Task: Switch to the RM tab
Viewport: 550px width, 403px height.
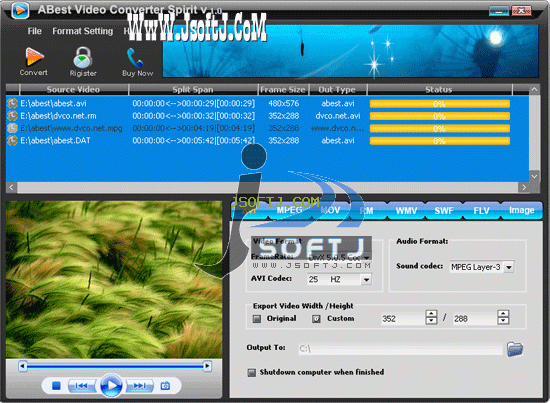Action: click(367, 210)
